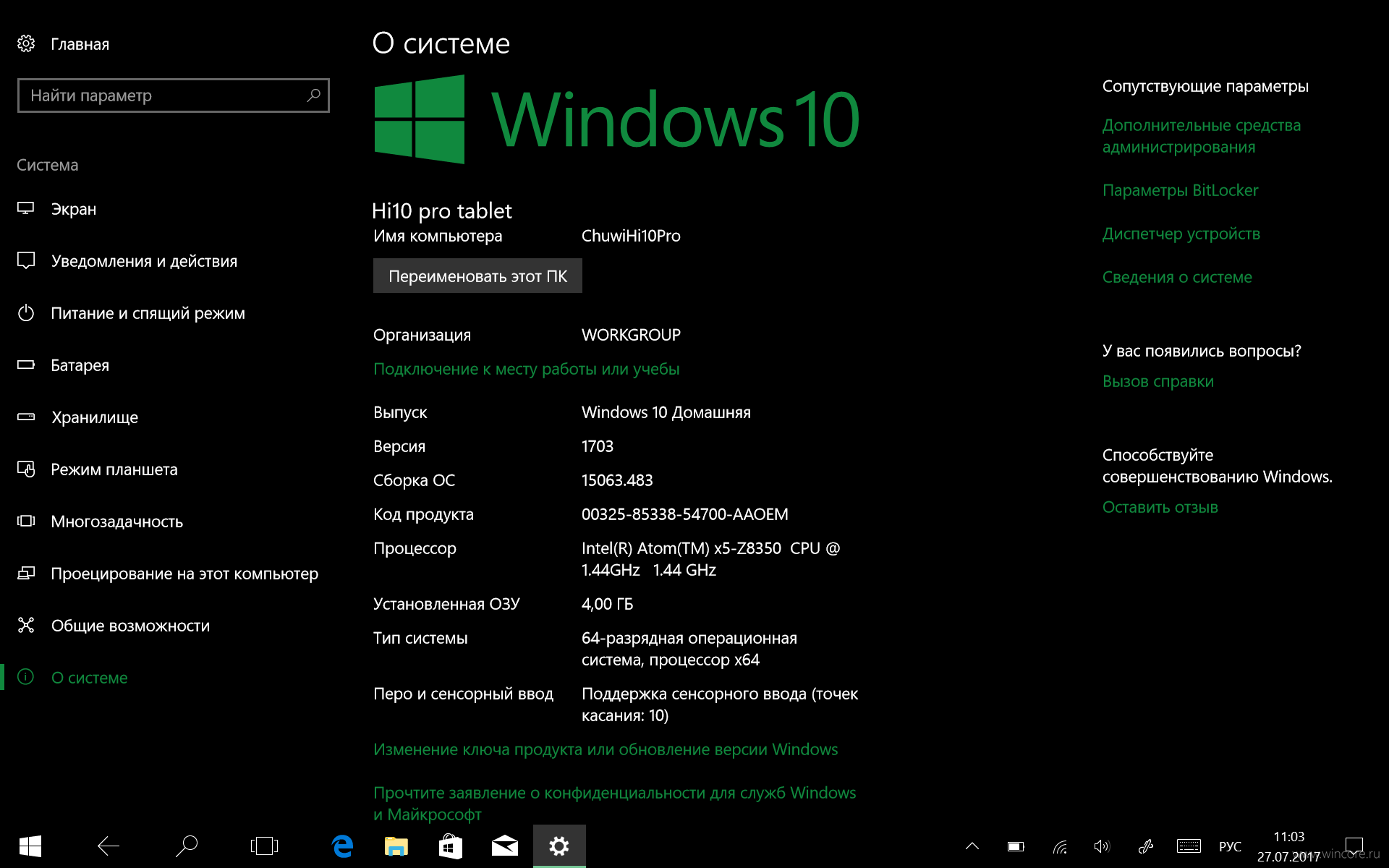
Task: Click the Оставить отзыв feedback link
Action: [1160, 507]
